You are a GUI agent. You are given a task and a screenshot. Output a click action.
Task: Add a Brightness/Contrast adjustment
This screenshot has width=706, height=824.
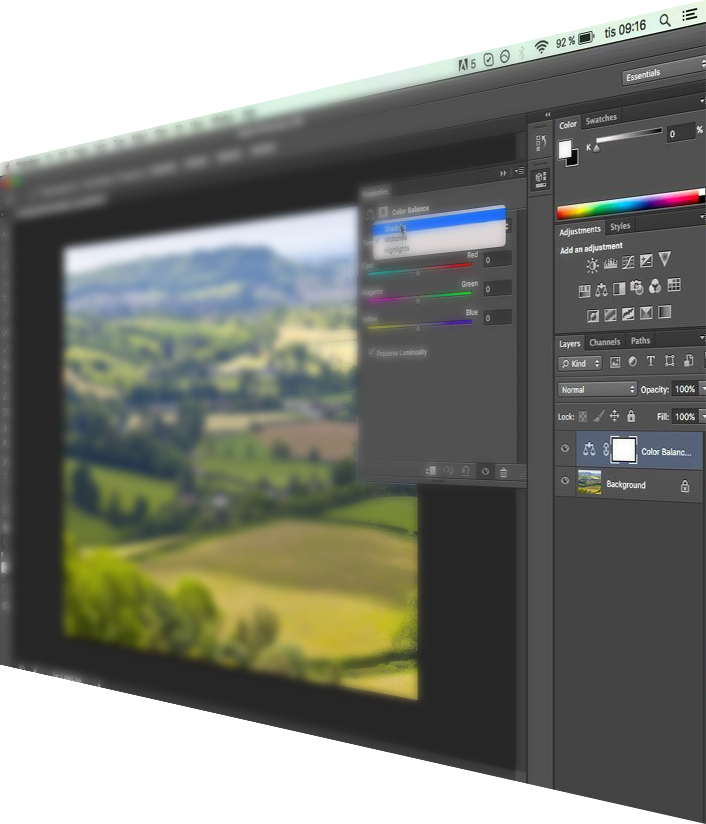pos(592,265)
